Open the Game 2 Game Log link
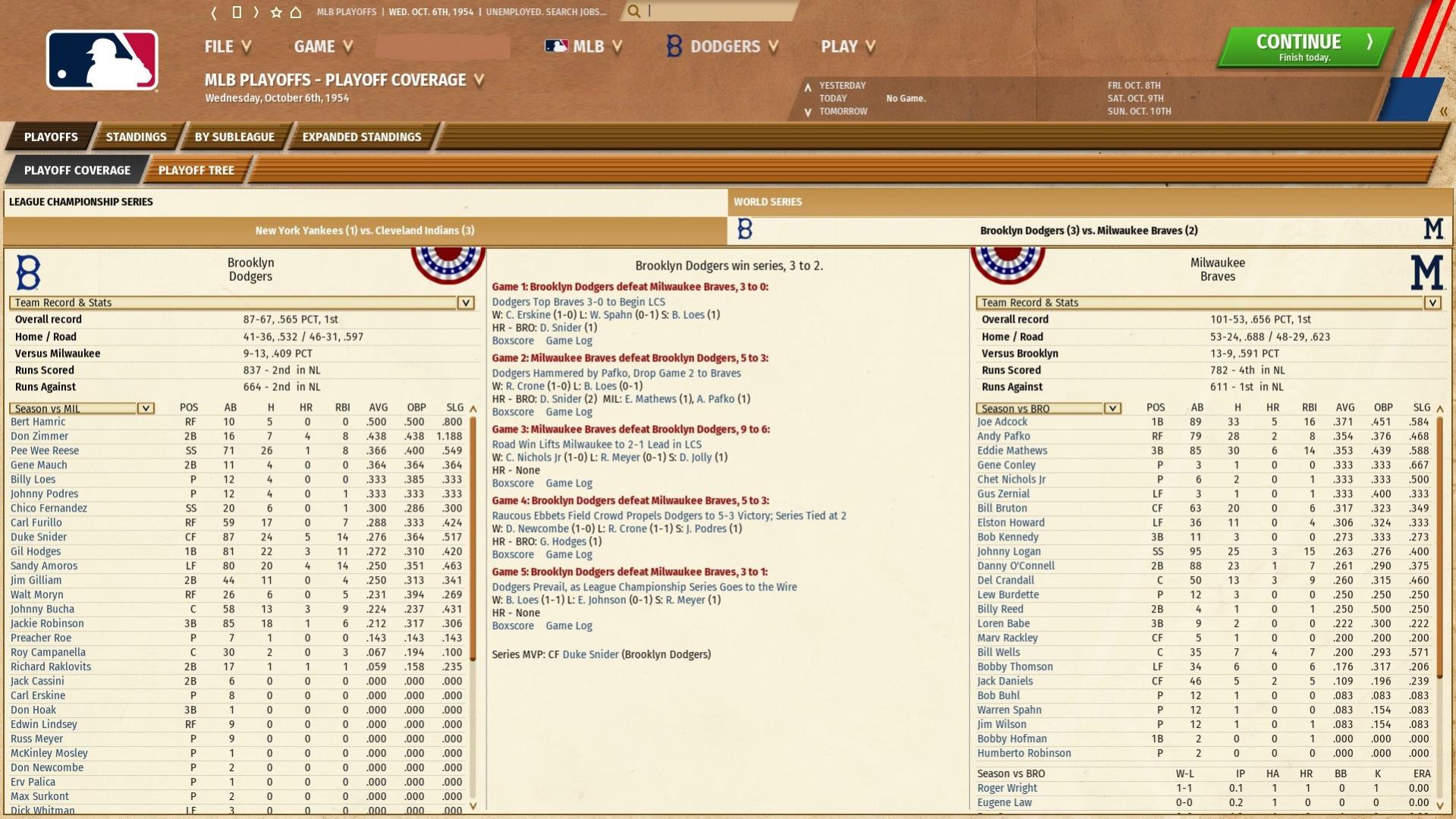Viewport: 1456px width, 819px height. point(569,412)
